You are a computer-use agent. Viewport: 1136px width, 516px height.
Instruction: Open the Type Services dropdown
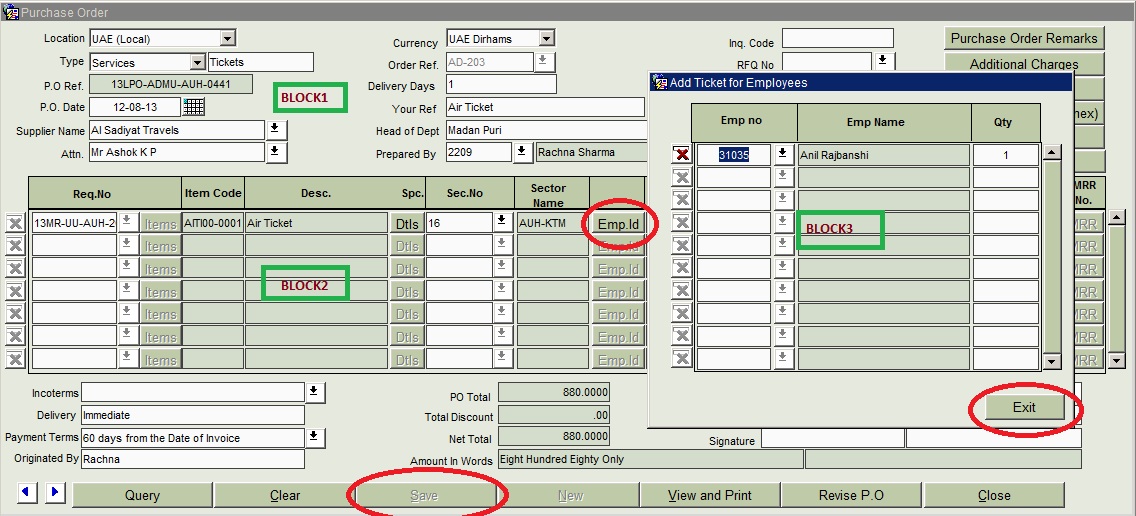(197, 62)
